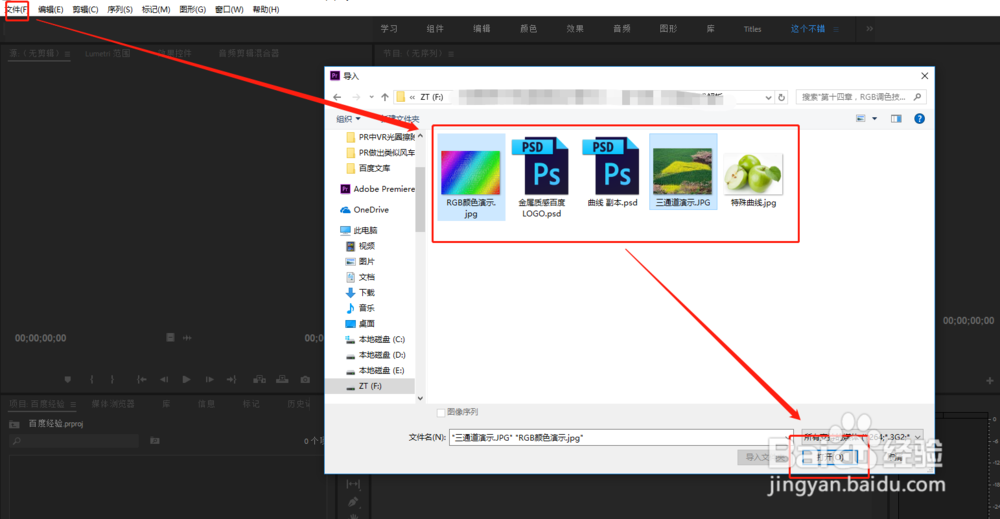Select 此电脑 in navigation pane
The image size is (1000, 519).
coord(358,230)
